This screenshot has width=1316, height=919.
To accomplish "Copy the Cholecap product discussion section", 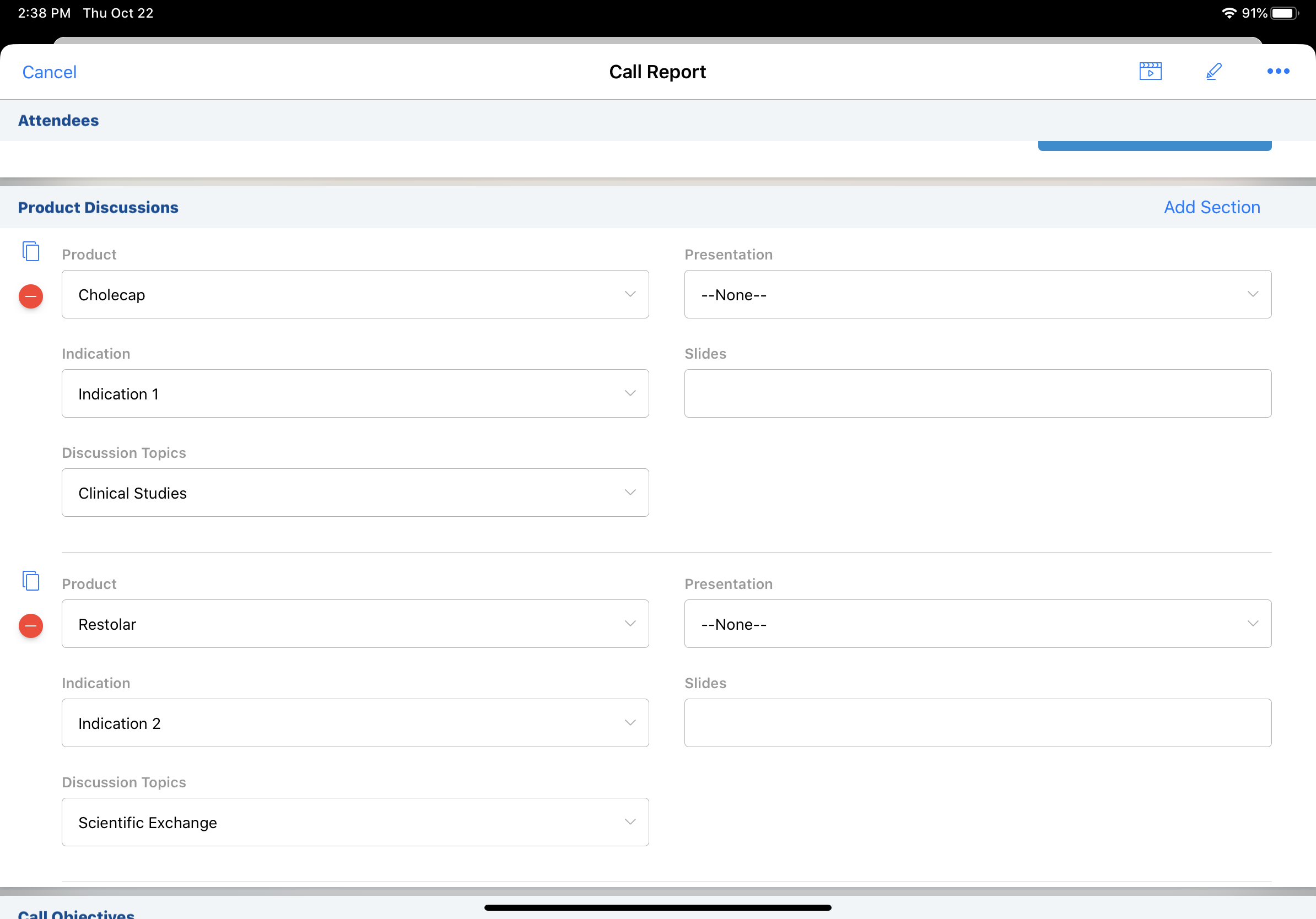I will 31,251.
